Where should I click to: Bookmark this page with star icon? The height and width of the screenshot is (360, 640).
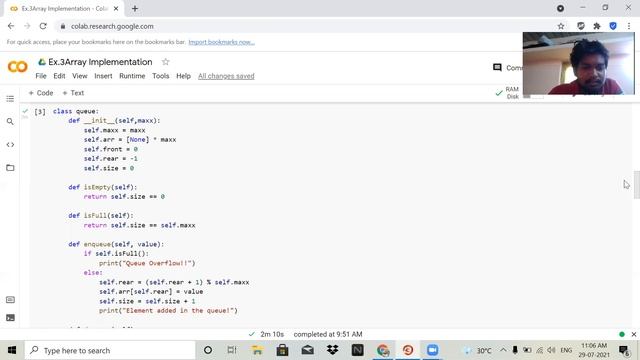point(561,26)
